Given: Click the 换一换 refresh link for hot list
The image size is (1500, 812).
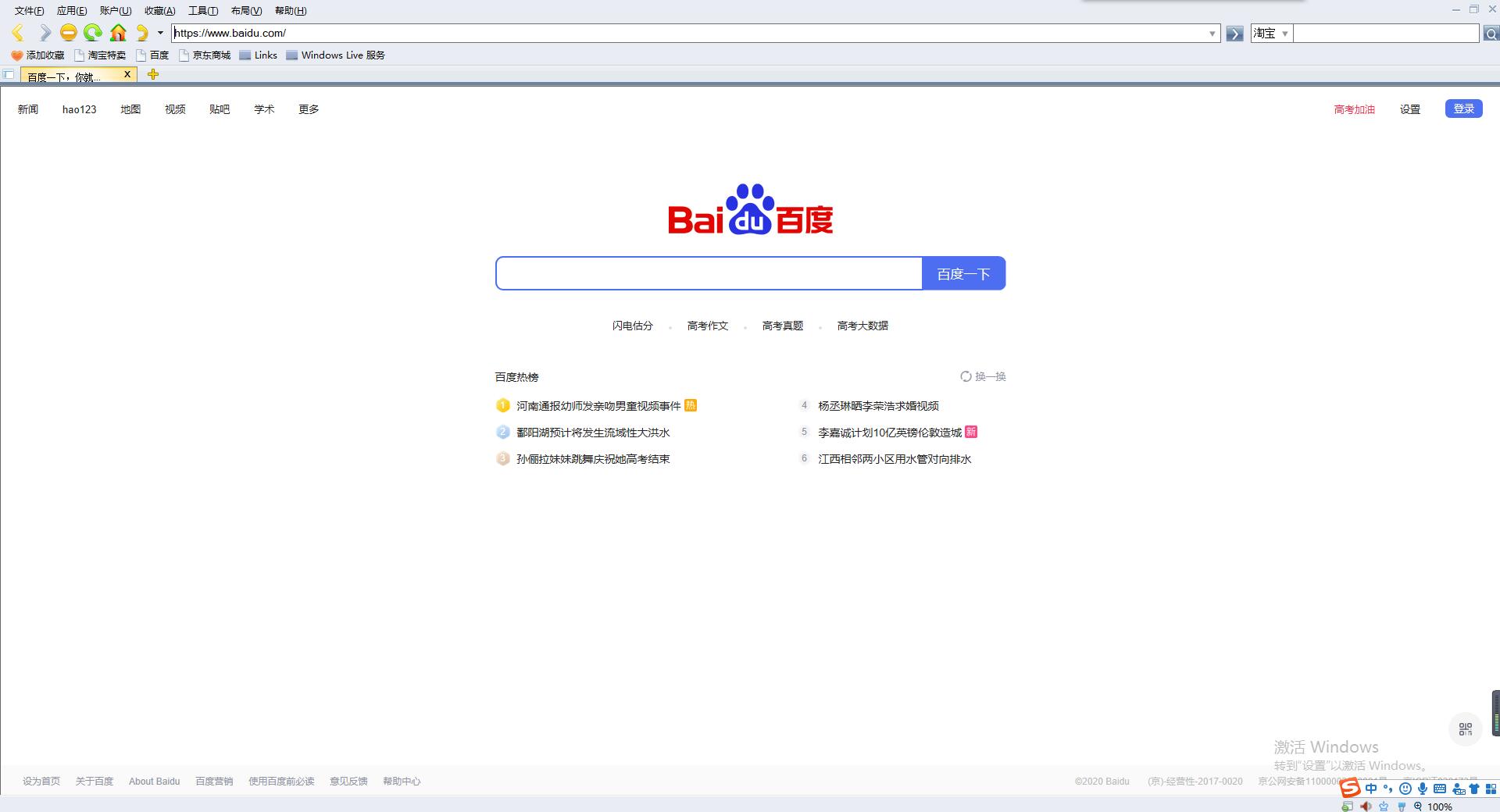Looking at the screenshot, I should (x=983, y=376).
